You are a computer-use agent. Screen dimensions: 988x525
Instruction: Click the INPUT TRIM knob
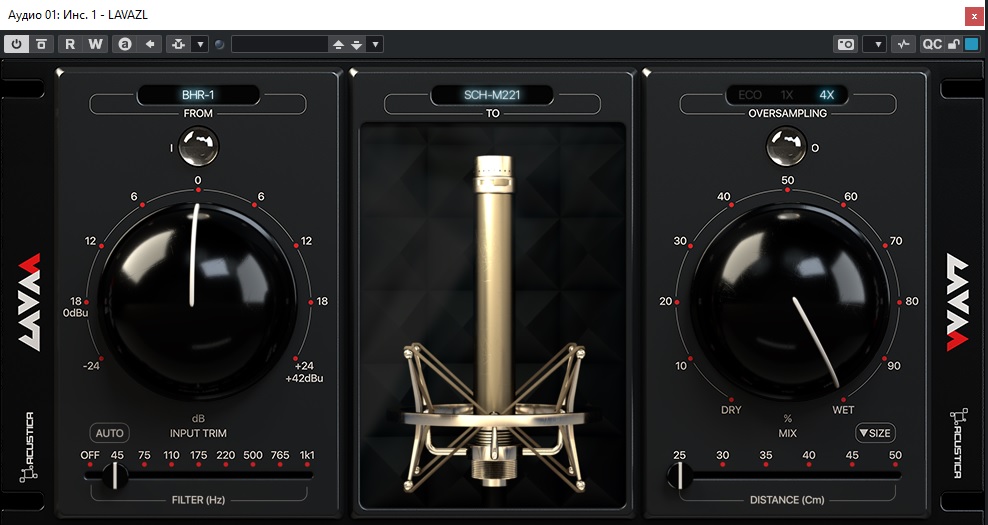tap(198, 301)
